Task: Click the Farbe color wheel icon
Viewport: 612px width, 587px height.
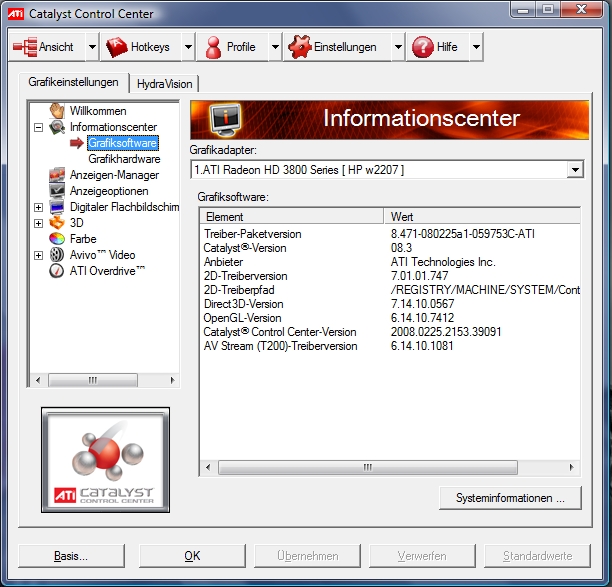Action: 57,239
